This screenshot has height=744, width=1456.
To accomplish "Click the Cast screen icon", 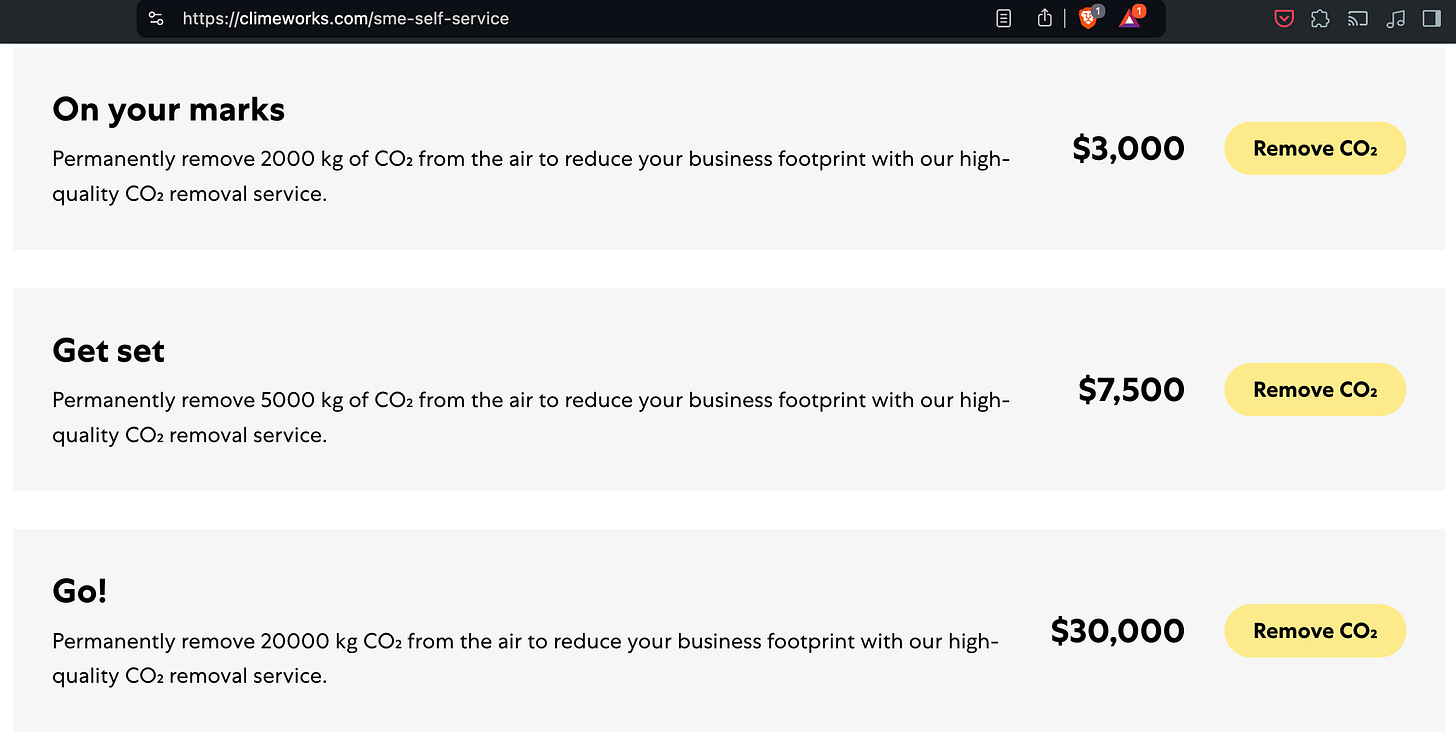I will (1358, 18).
